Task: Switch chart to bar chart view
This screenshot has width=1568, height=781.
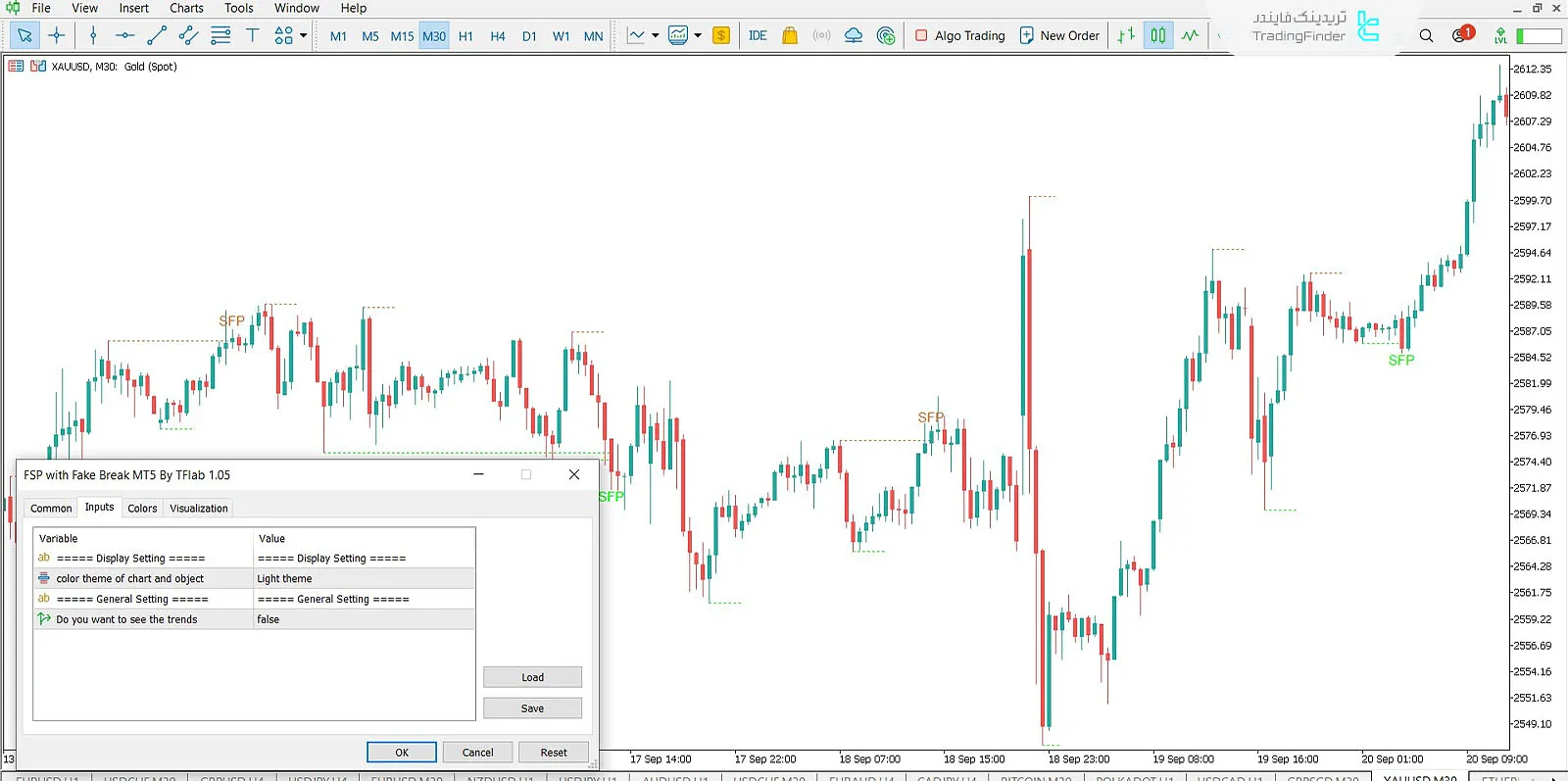Action: tap(1126, 36)
